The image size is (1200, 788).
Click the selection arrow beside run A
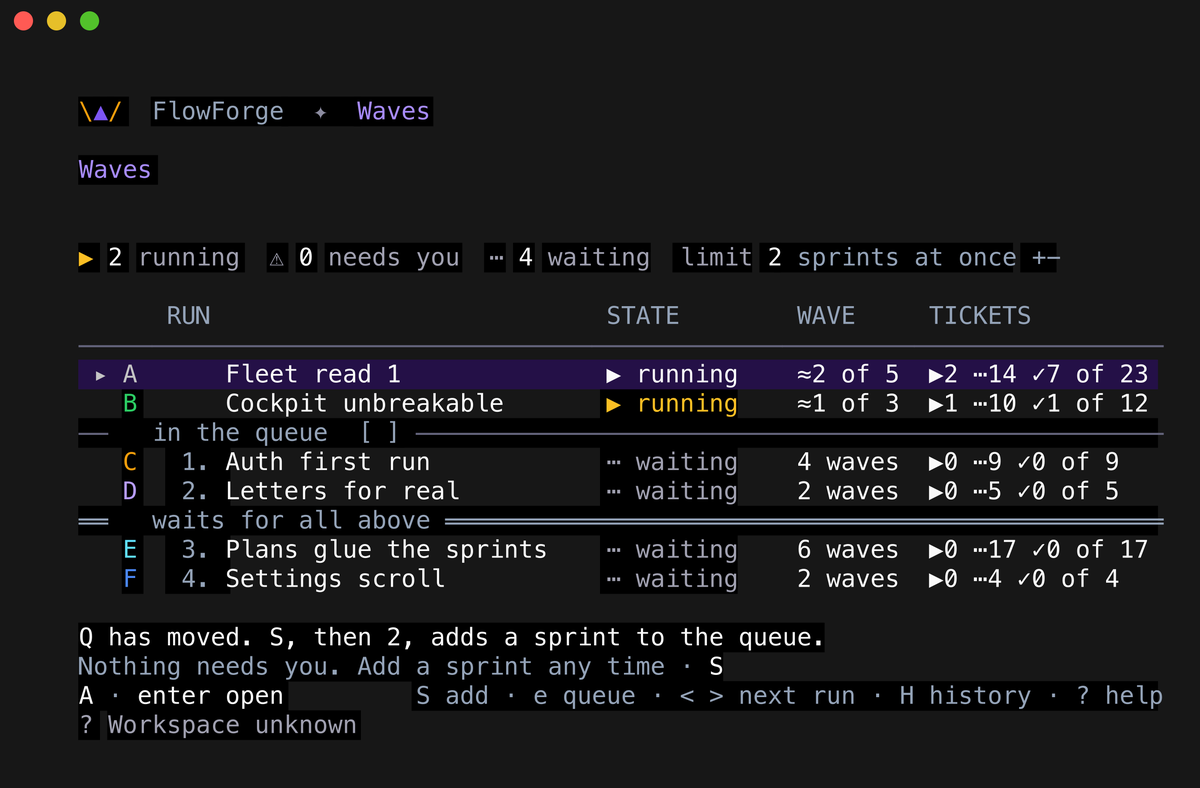pyautogui.click(x=100, y=375)
